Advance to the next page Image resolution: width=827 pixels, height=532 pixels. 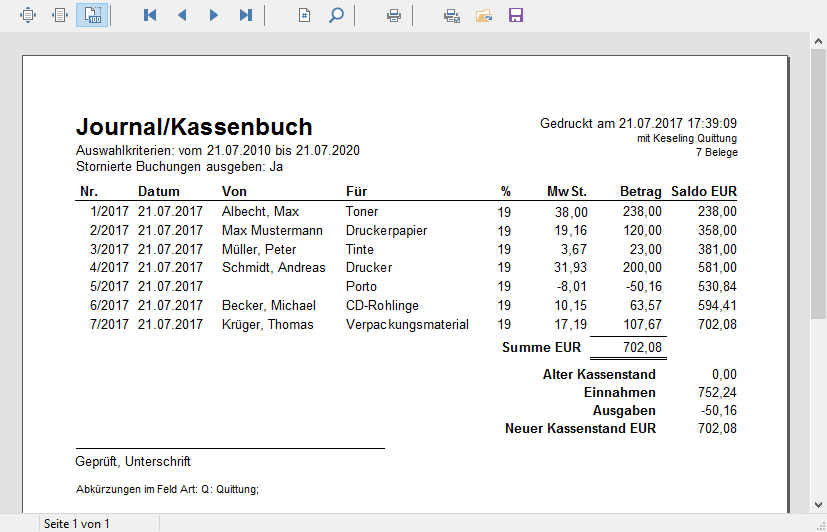[x=213, y=15]
